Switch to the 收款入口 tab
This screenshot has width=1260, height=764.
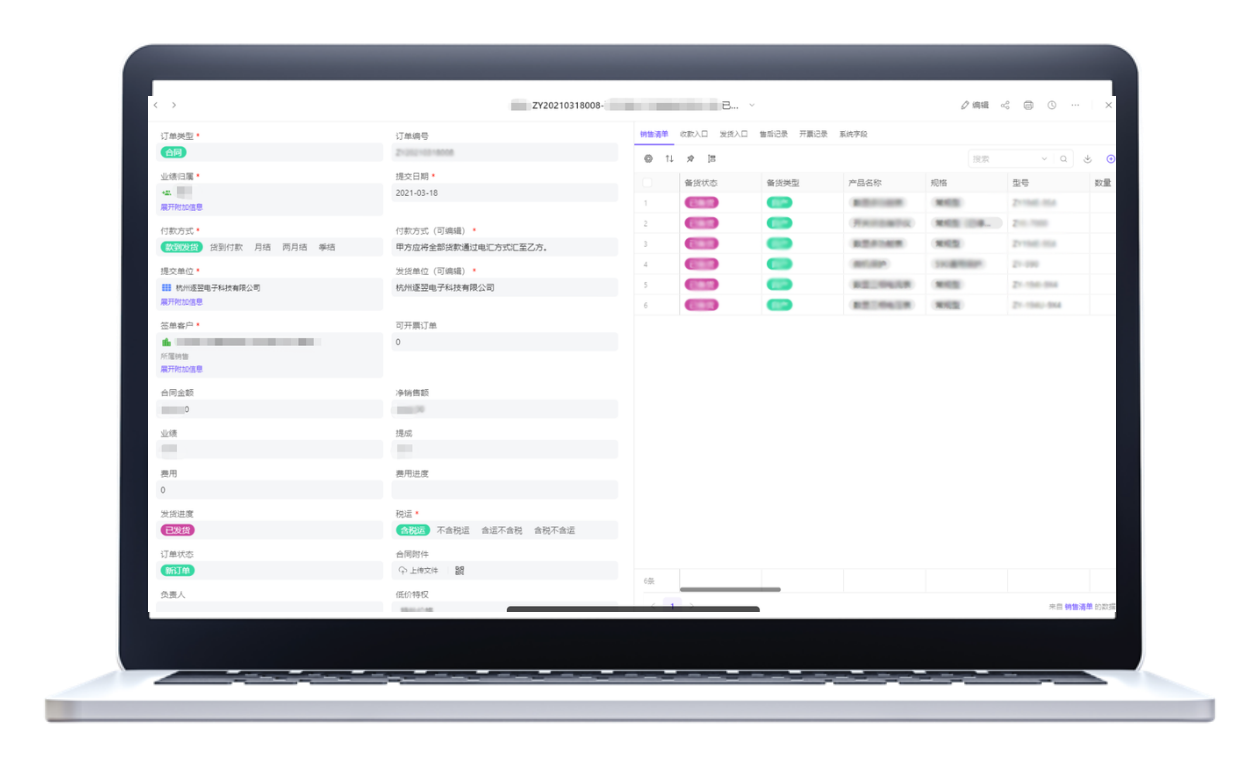694,133
